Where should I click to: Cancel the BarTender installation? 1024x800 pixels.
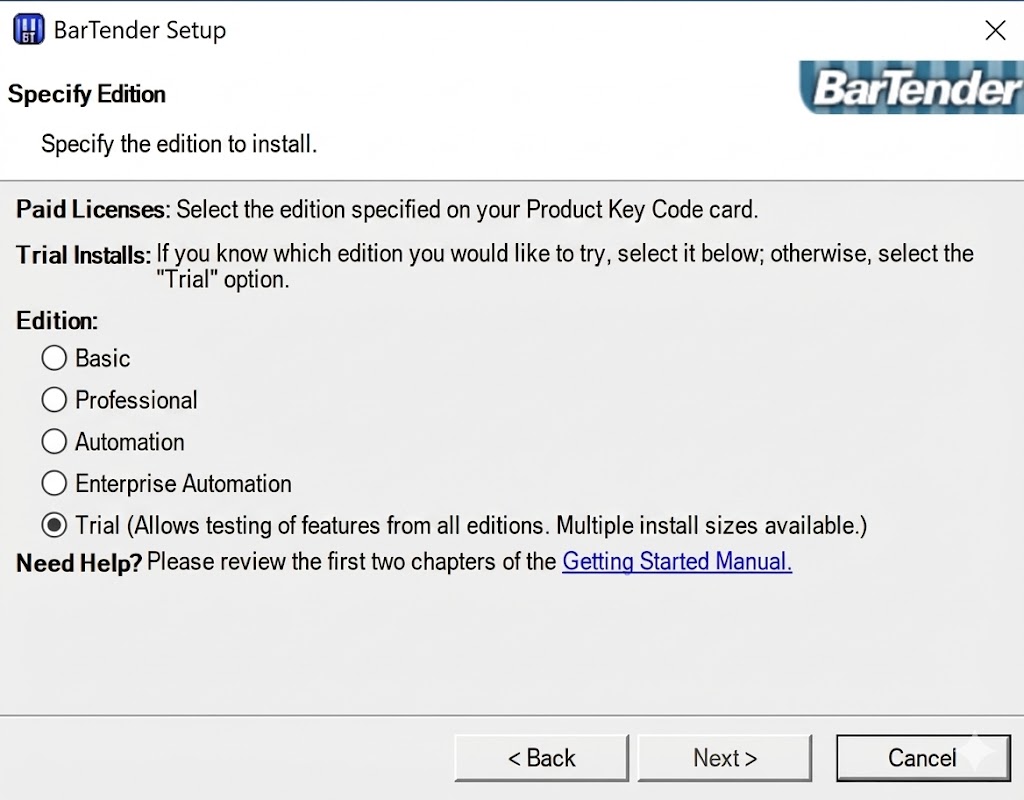coord(922,758)
